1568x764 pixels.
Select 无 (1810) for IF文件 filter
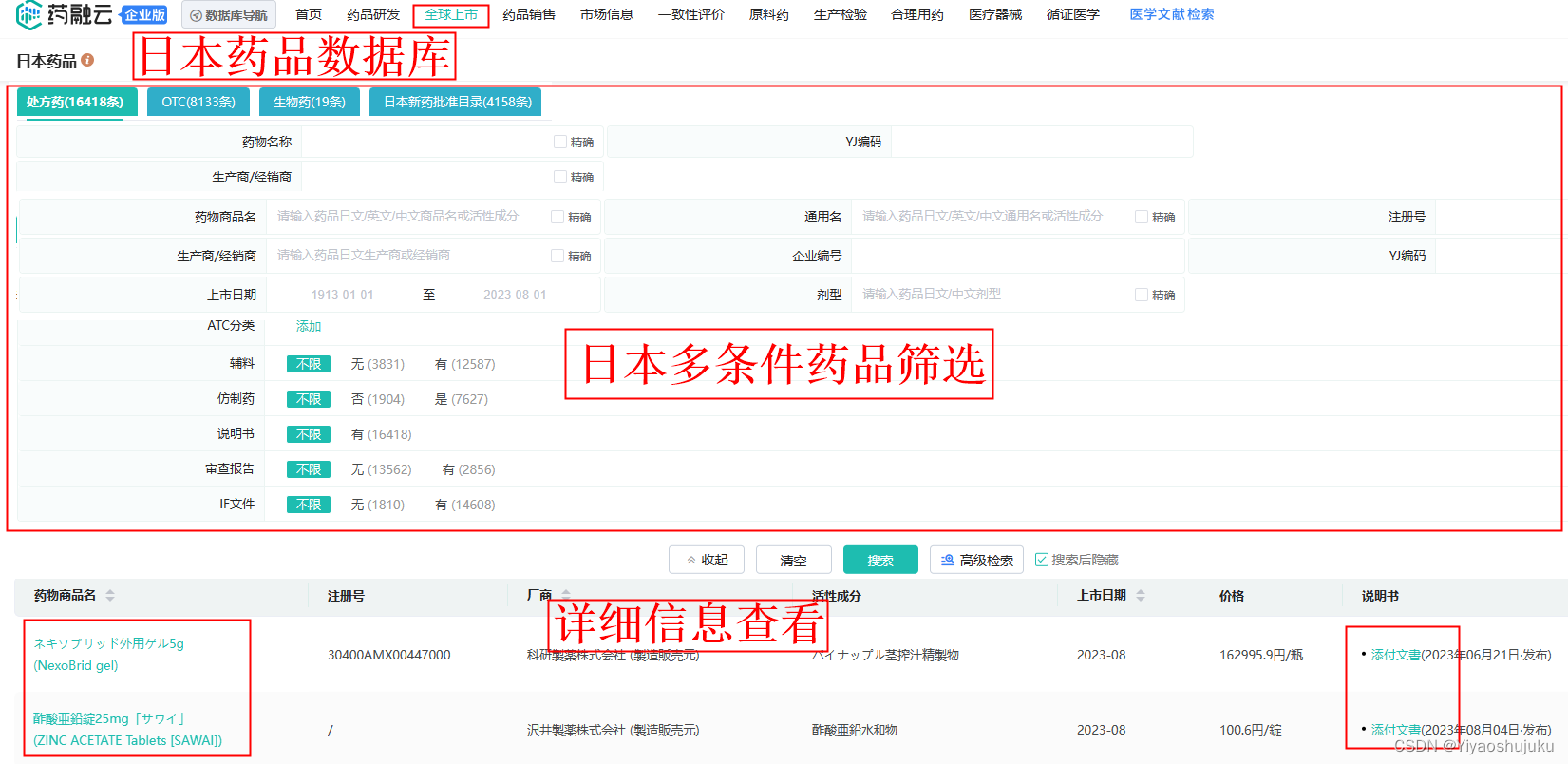click(x=378, y=505)
